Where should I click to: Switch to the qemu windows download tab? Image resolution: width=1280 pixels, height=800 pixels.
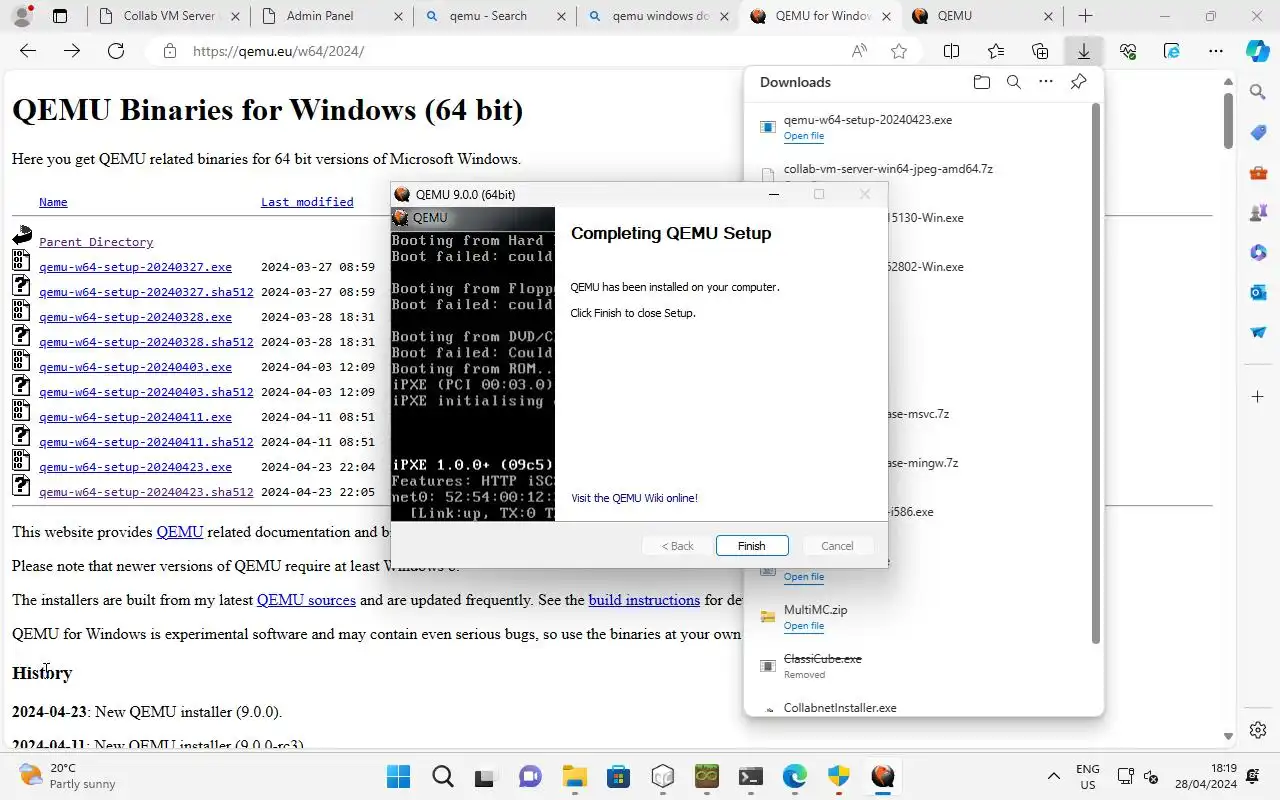658,16
